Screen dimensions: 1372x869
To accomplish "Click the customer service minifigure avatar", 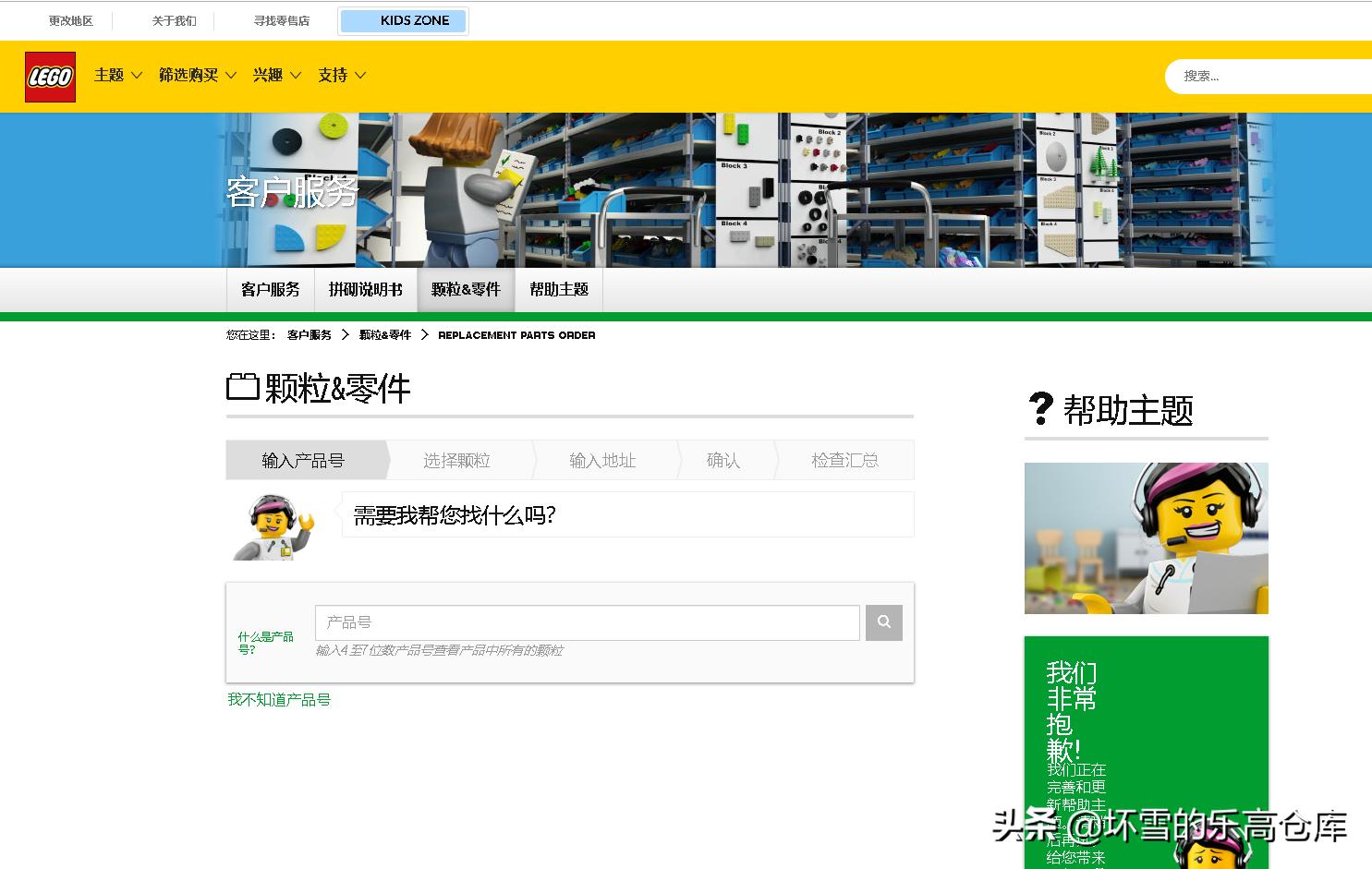I will tap(271, 527).
